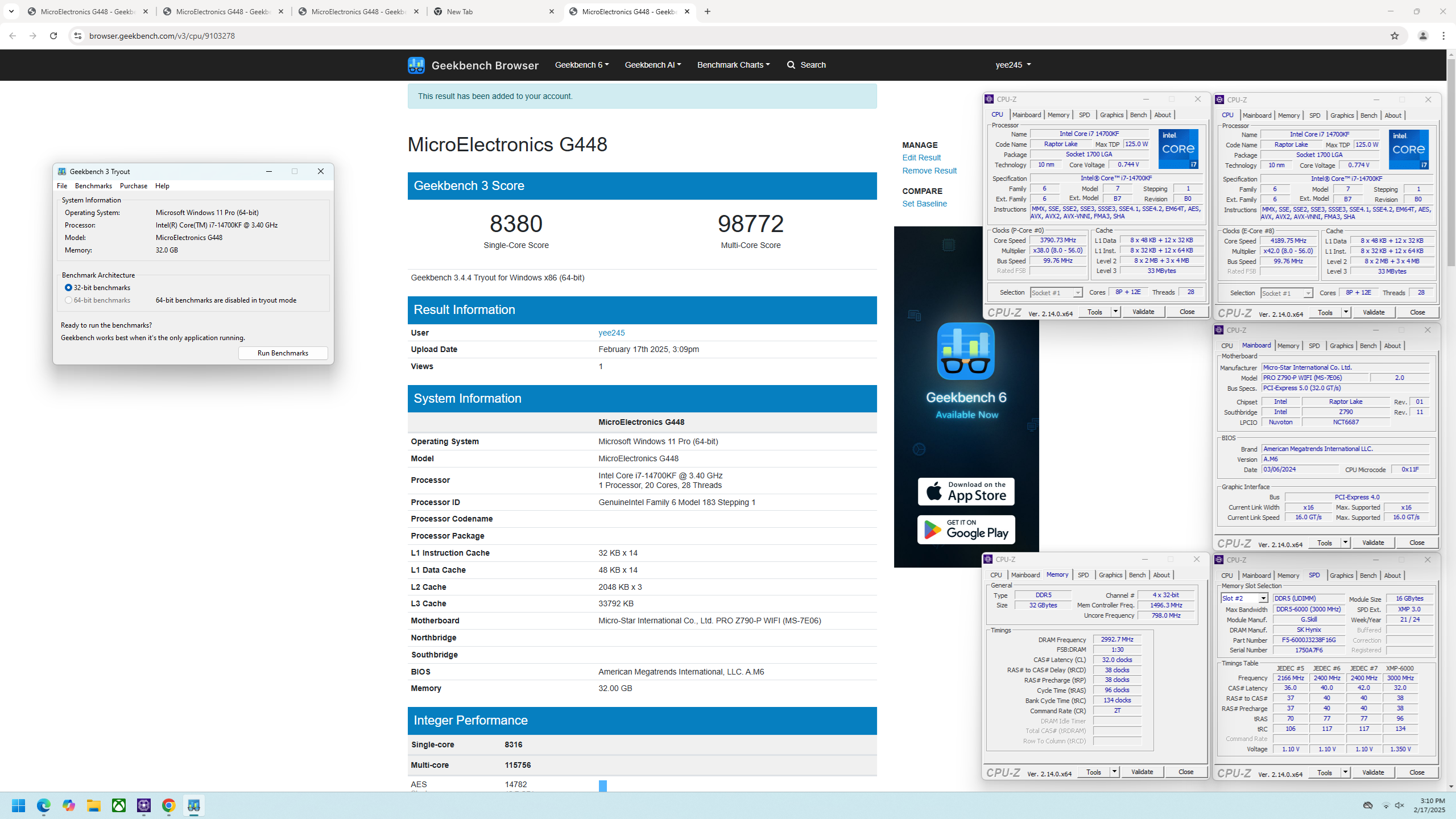Viewport: 1456px width, 819px height.
Task: Open the Slot #2 memory slot dropdown
Action: [x=1244, y=598]
